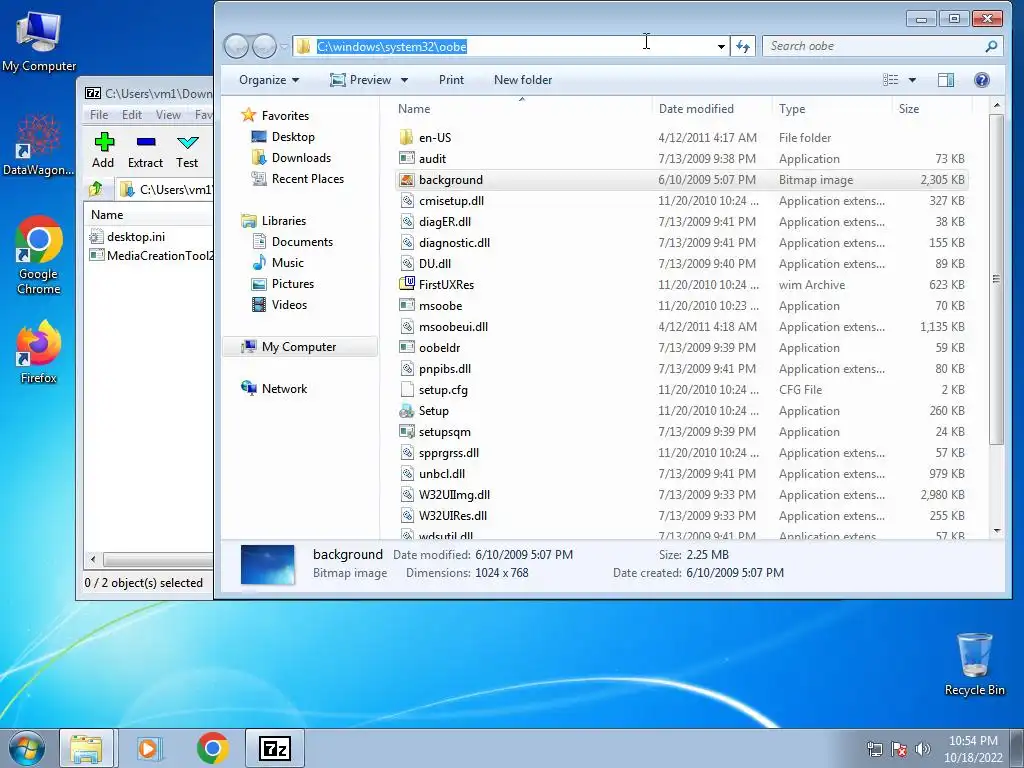Click the search magnifier icon

pos(991,46)
